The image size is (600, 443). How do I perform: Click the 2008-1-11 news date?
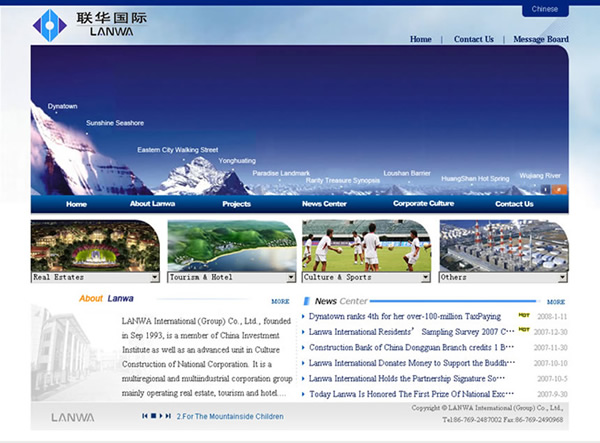[552, 316]
